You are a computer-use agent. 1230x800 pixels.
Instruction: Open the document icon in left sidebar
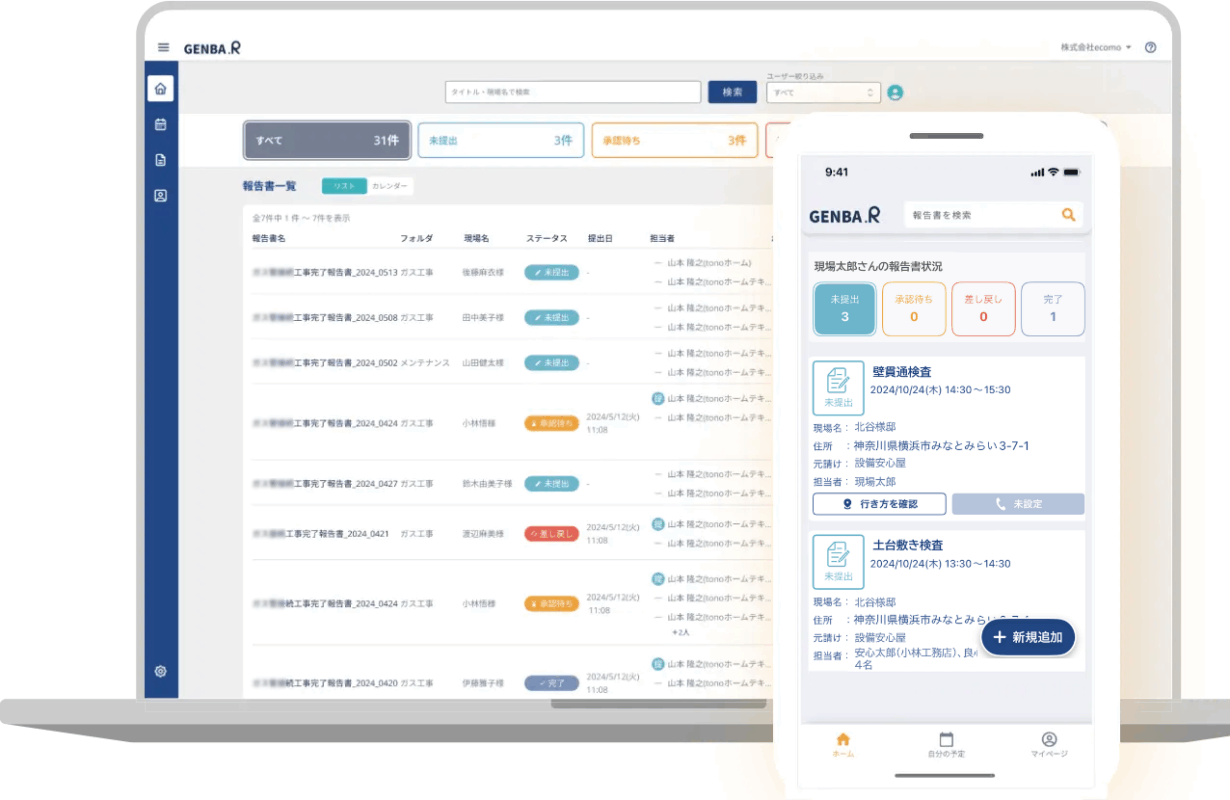coord(160,160)
